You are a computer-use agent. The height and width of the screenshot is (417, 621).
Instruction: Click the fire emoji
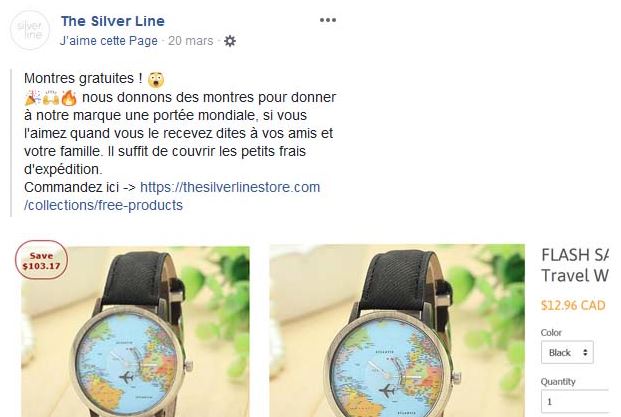tap(69, 98)
